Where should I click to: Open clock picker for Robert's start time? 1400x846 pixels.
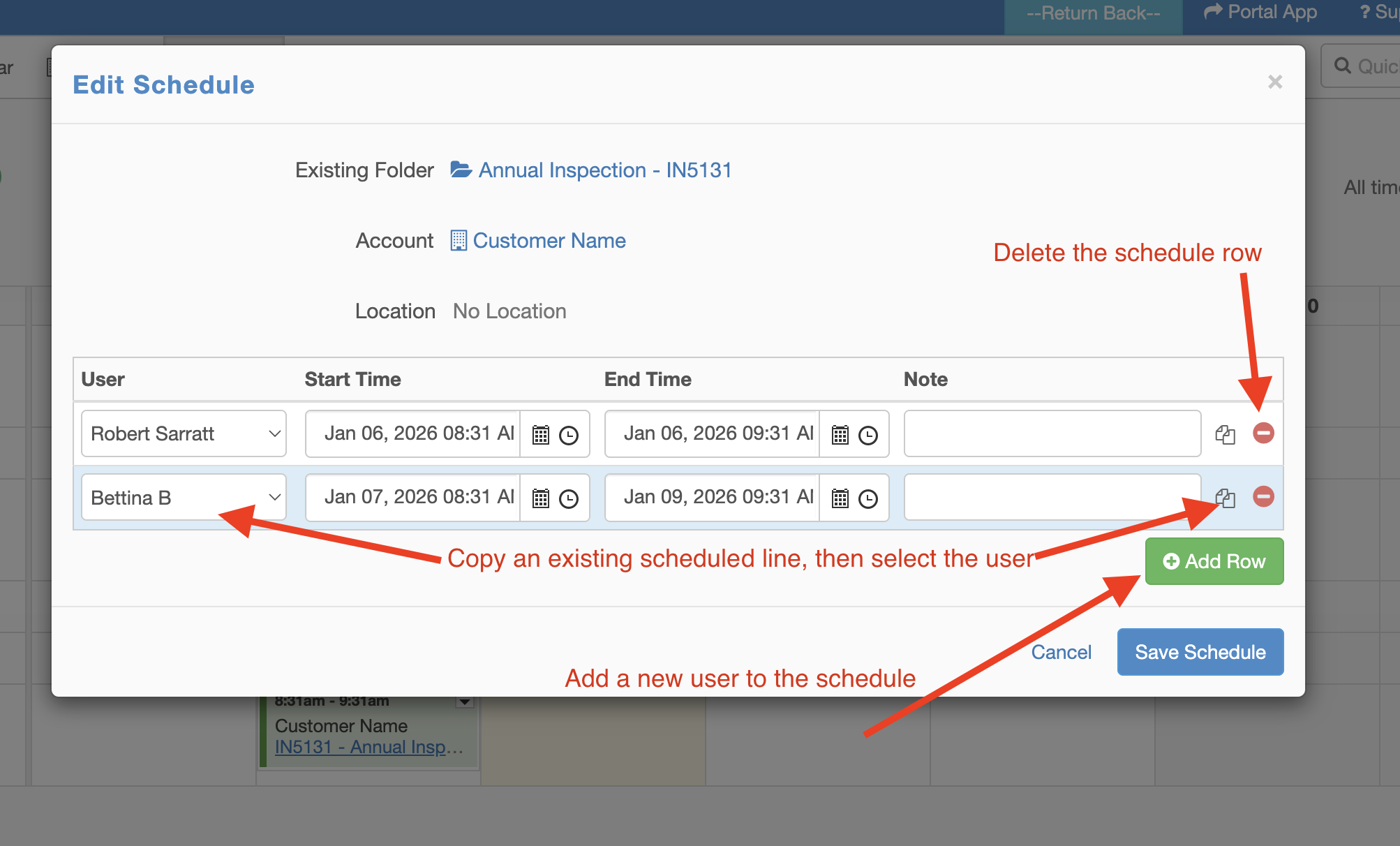[x=569, y=435]
